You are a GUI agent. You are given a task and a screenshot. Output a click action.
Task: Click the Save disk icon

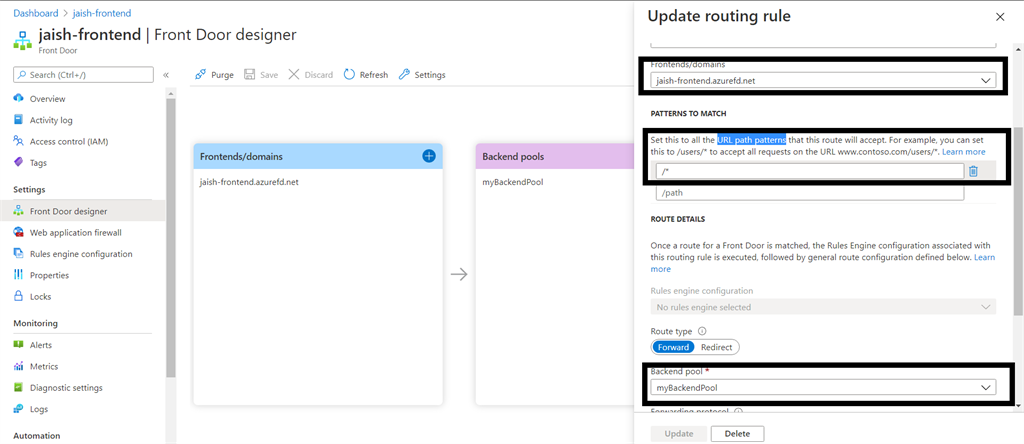249,74
